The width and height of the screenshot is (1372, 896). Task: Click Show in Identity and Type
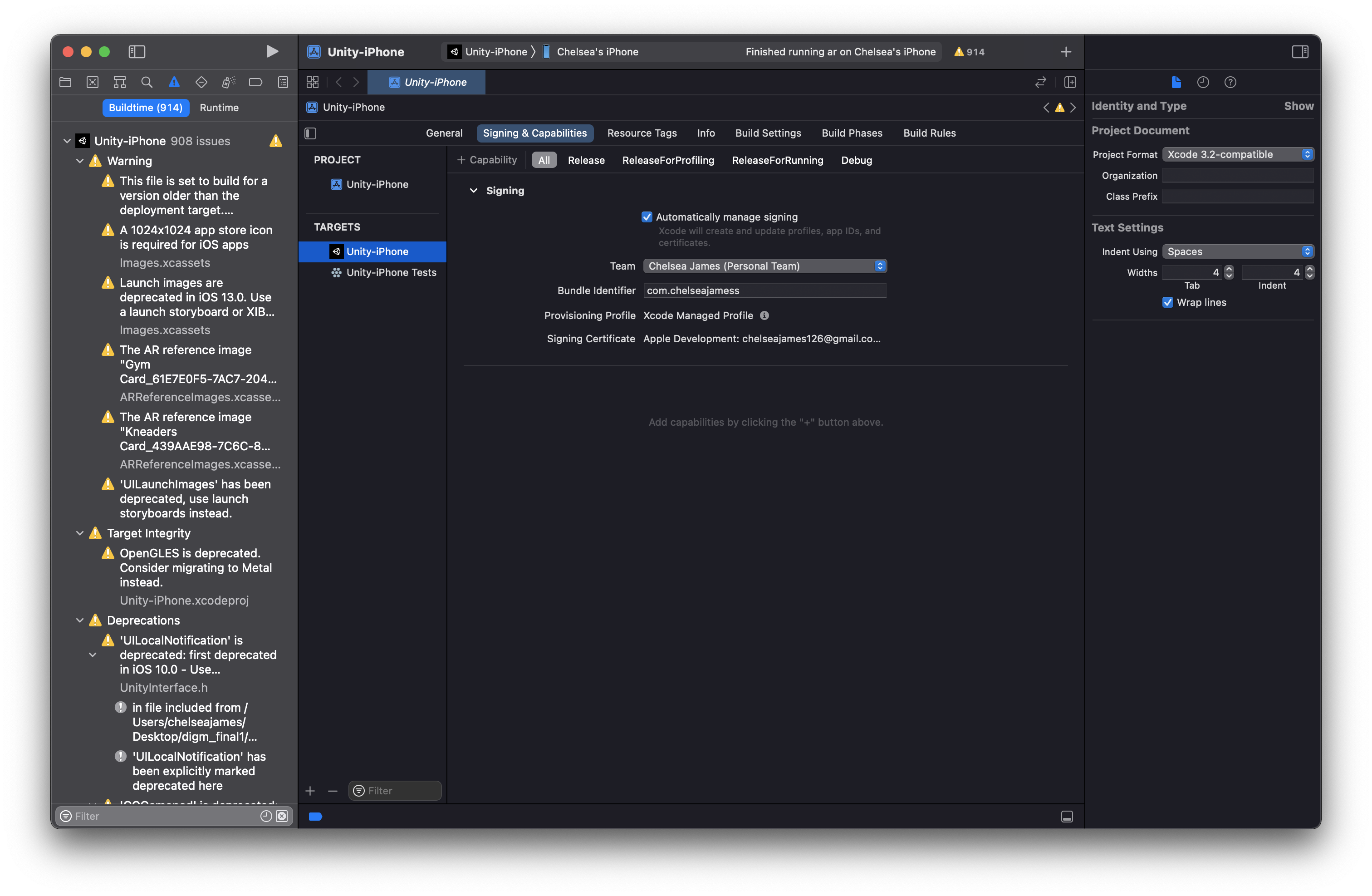click(x=1298, y=106)
